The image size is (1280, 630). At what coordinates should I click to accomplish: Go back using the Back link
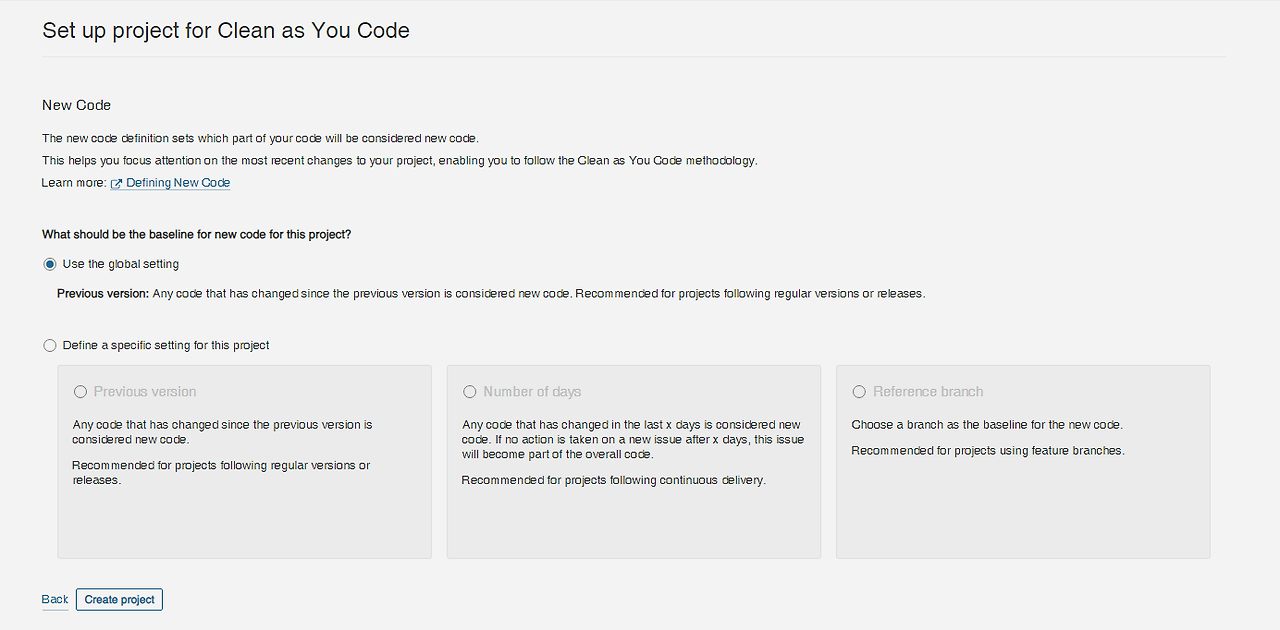pyautogui.click(x=55, y=599)
